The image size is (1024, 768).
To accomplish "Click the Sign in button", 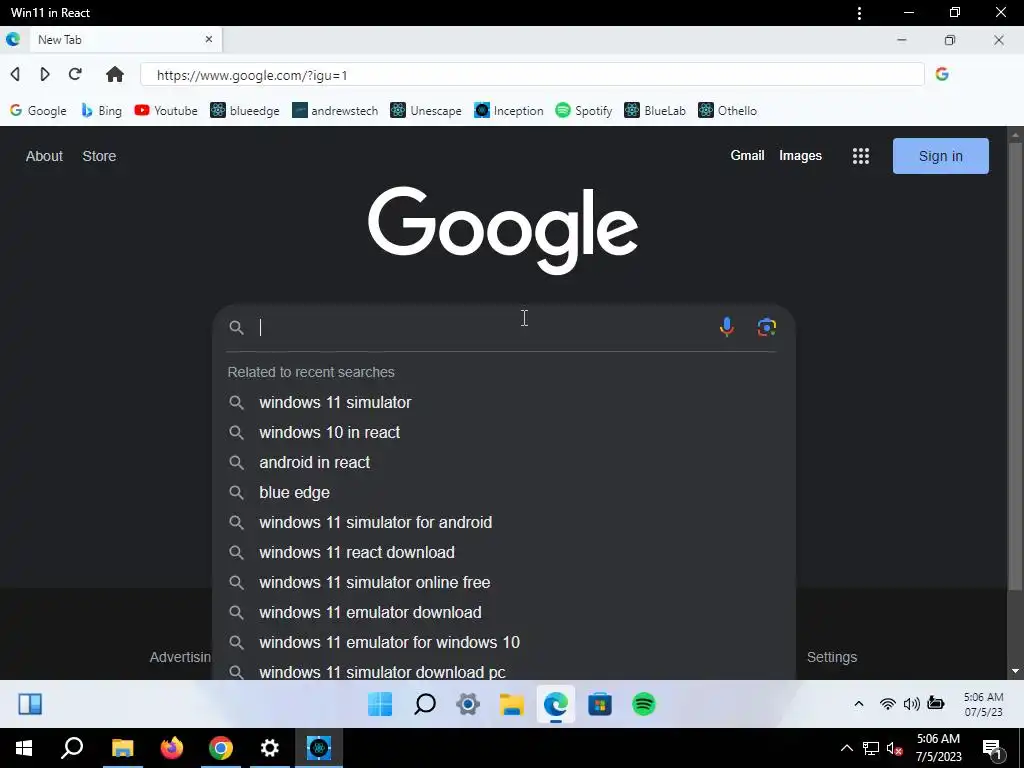I will [940, 156].
